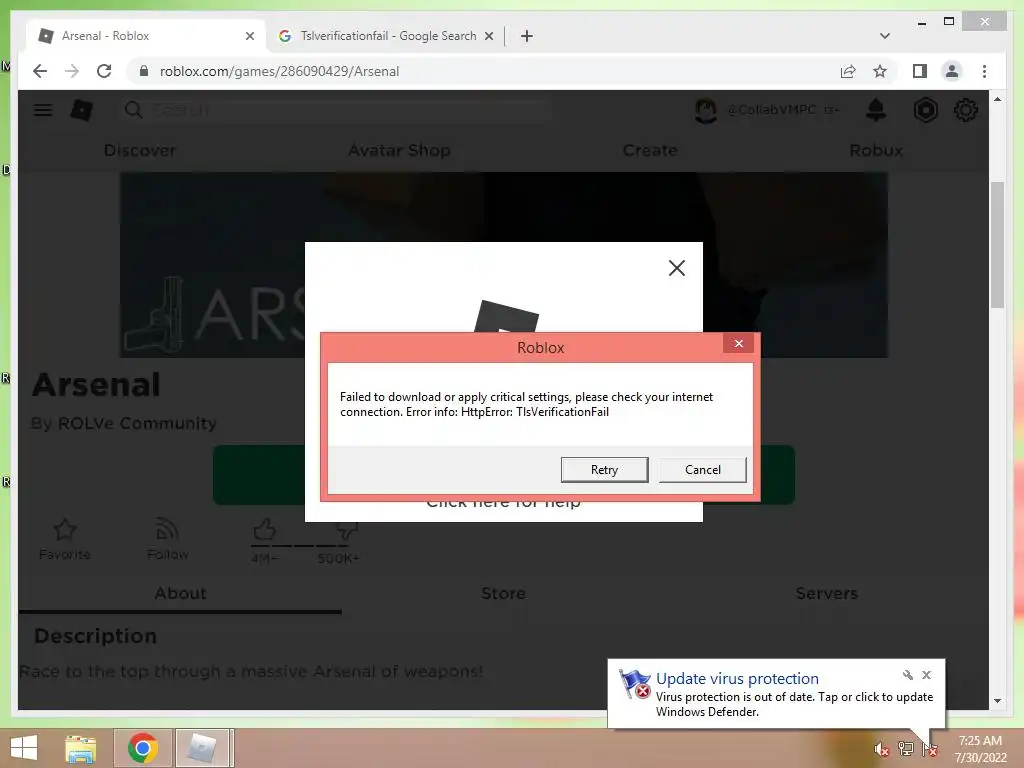
Task: Bookmark this page with the star icon
Action: click(x=880, y=71)
